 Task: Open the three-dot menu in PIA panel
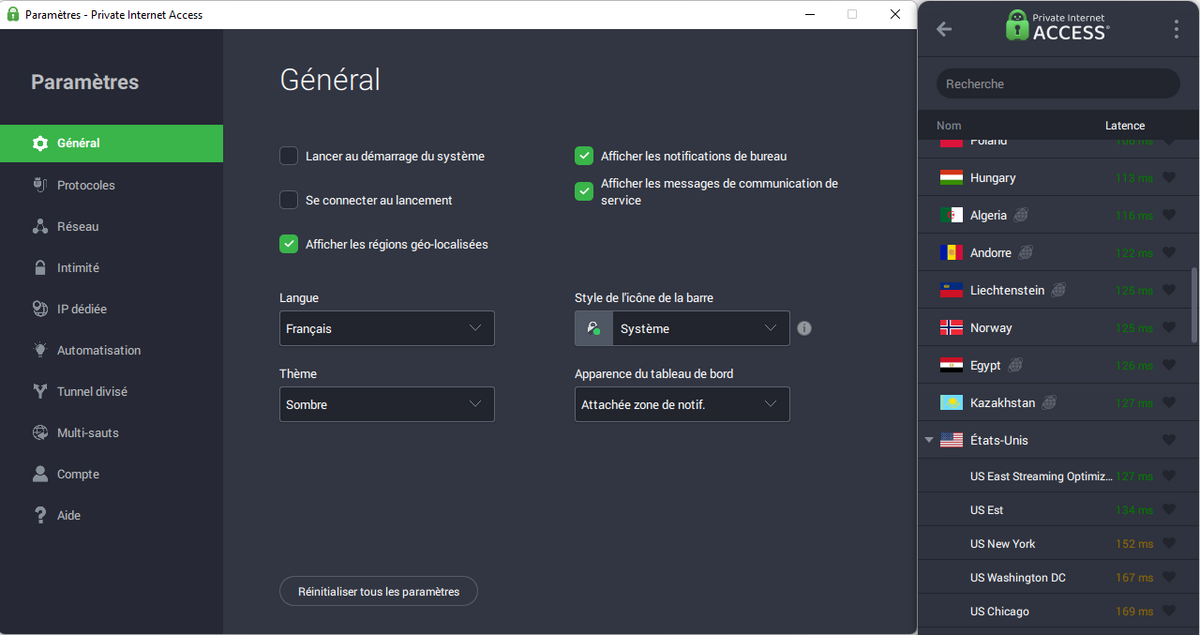pyautogui.click(x=1176, y=29)
